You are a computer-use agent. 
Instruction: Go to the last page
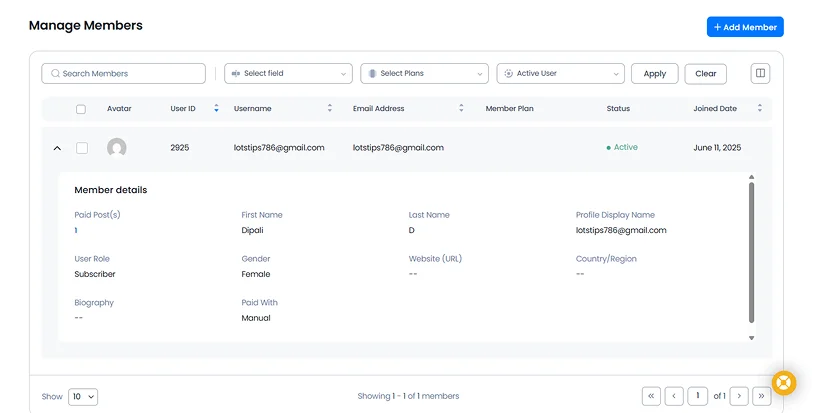coord(762,396)
